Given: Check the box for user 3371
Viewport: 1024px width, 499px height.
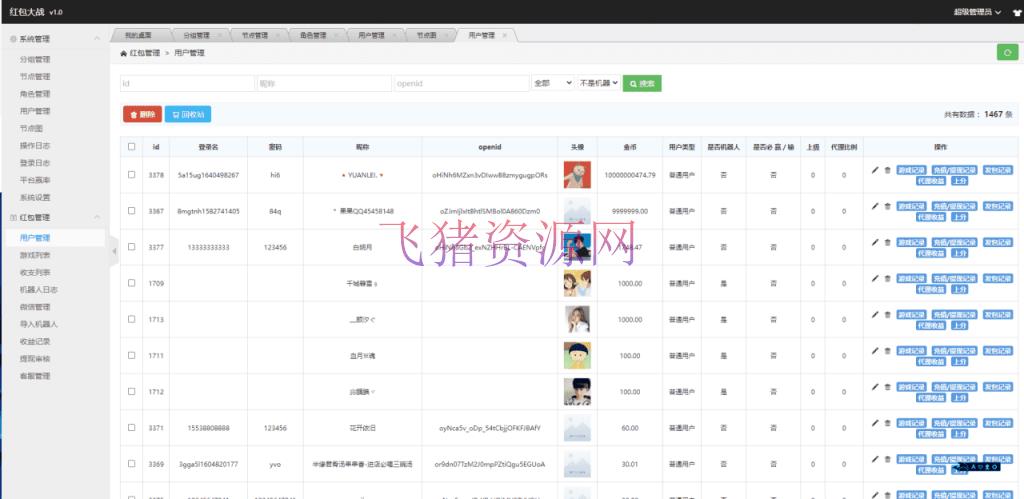Looking at the screenshot, I should click(132, 427).
